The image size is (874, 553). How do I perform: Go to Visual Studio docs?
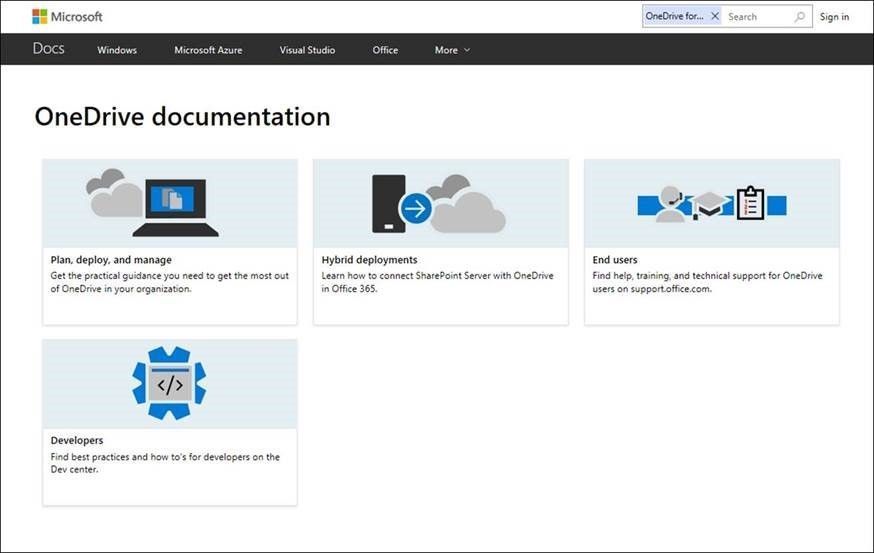[x=307, y=50]
